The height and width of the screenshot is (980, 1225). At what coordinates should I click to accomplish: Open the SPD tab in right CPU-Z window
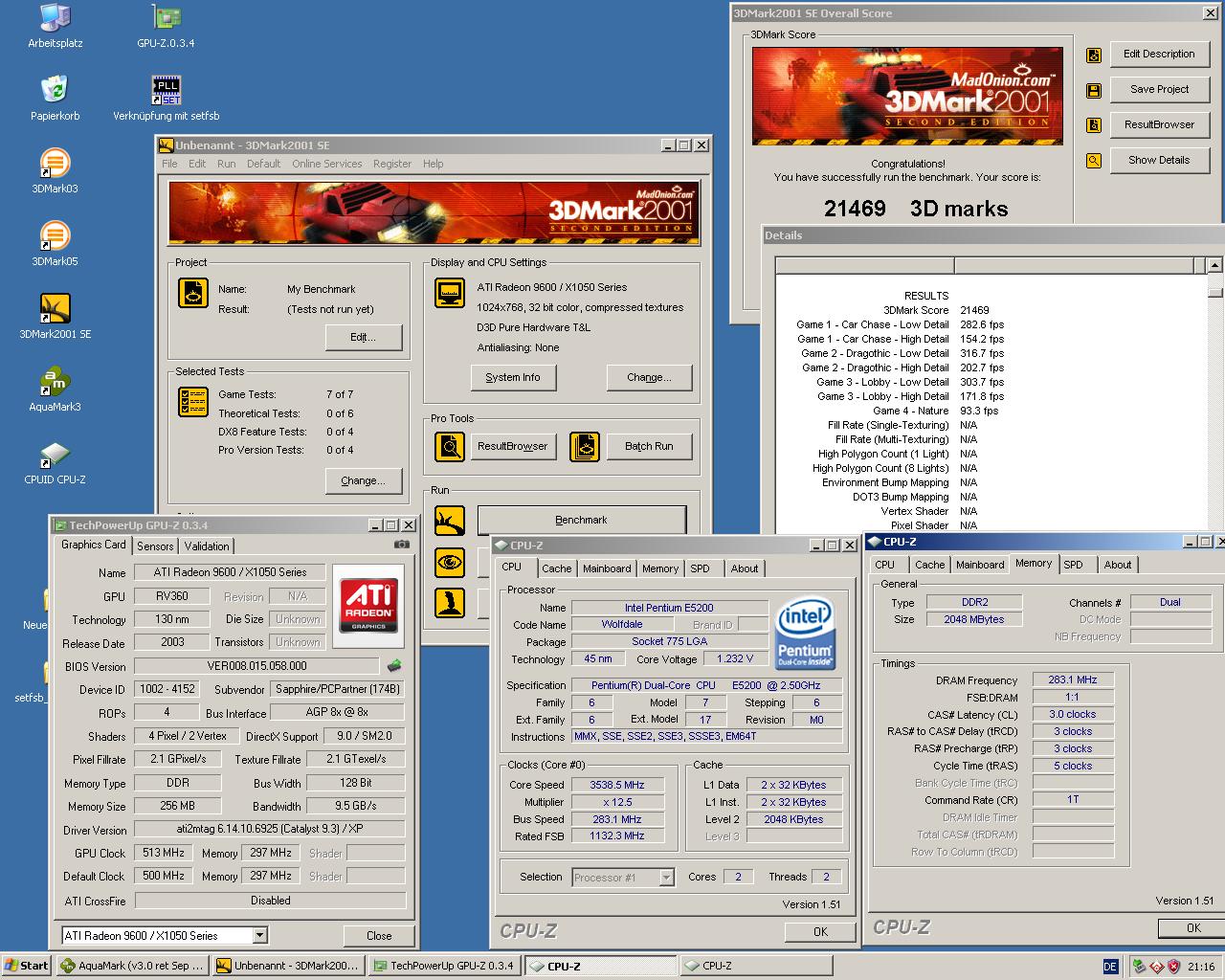(1074, 565)
